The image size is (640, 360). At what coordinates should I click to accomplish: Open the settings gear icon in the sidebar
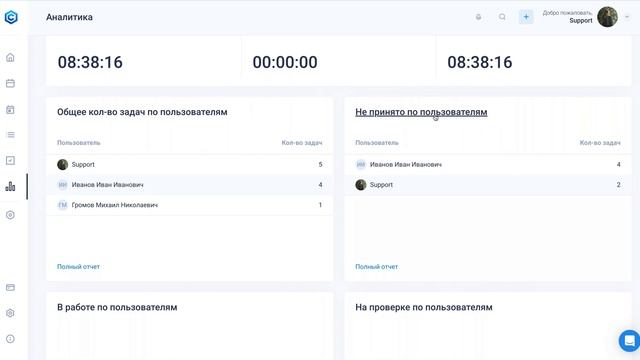10,313
